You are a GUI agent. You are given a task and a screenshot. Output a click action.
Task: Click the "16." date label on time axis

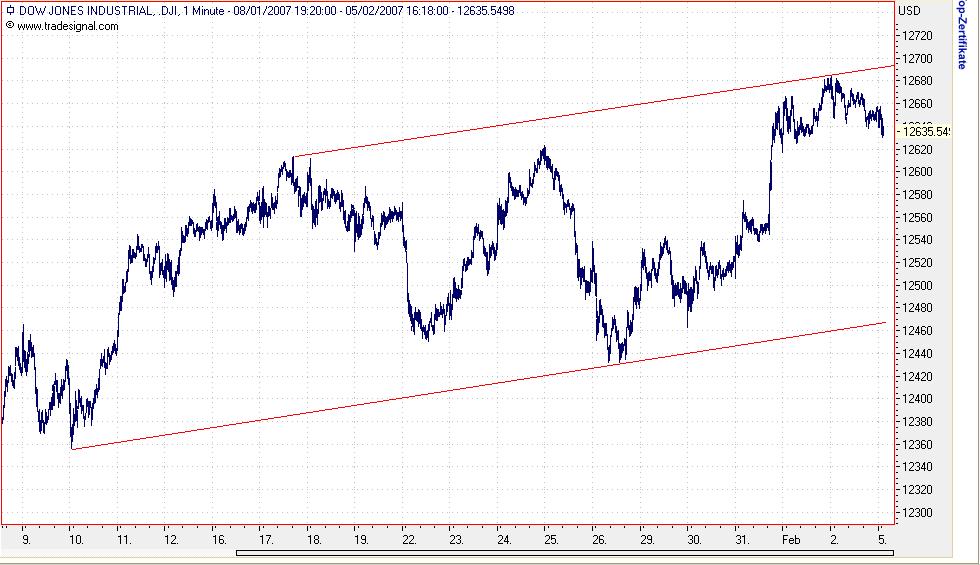pyautogui.click(x=219, y=539)
